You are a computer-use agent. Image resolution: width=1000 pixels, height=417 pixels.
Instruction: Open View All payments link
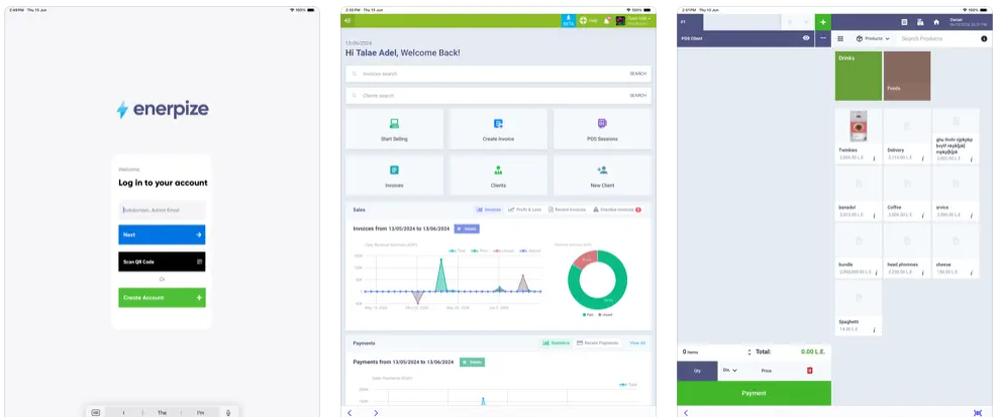(x=638, y=343)
